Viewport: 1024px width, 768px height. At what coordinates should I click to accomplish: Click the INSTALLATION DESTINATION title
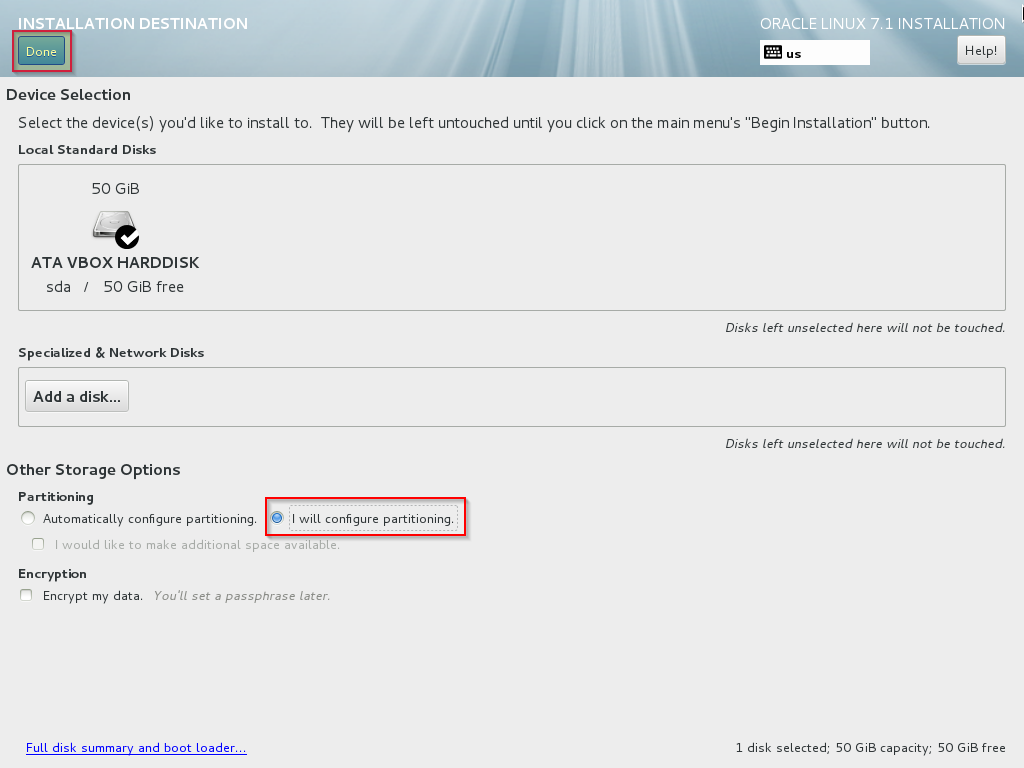click(x=133, y=24)
